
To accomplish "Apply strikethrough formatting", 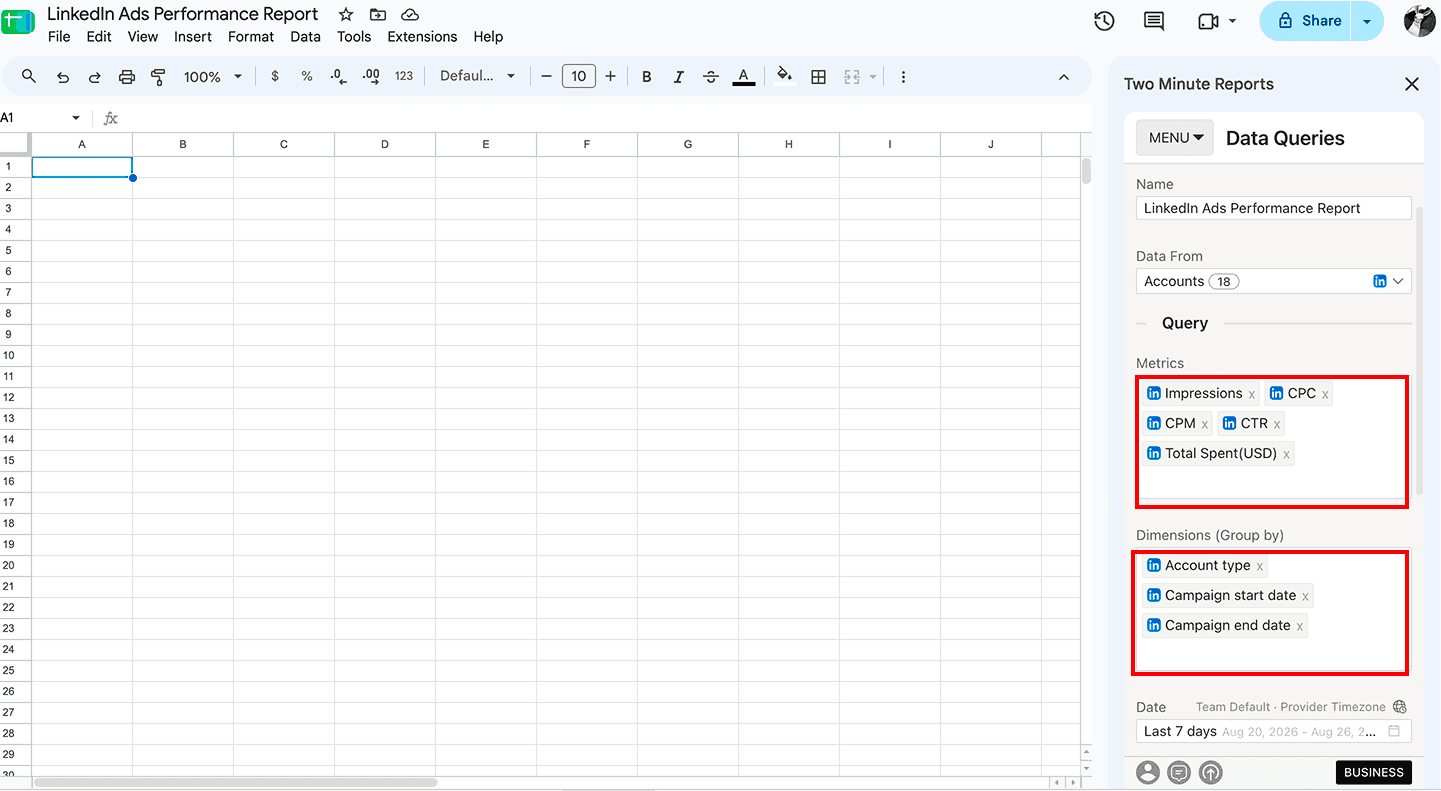I will coord(711,77).
